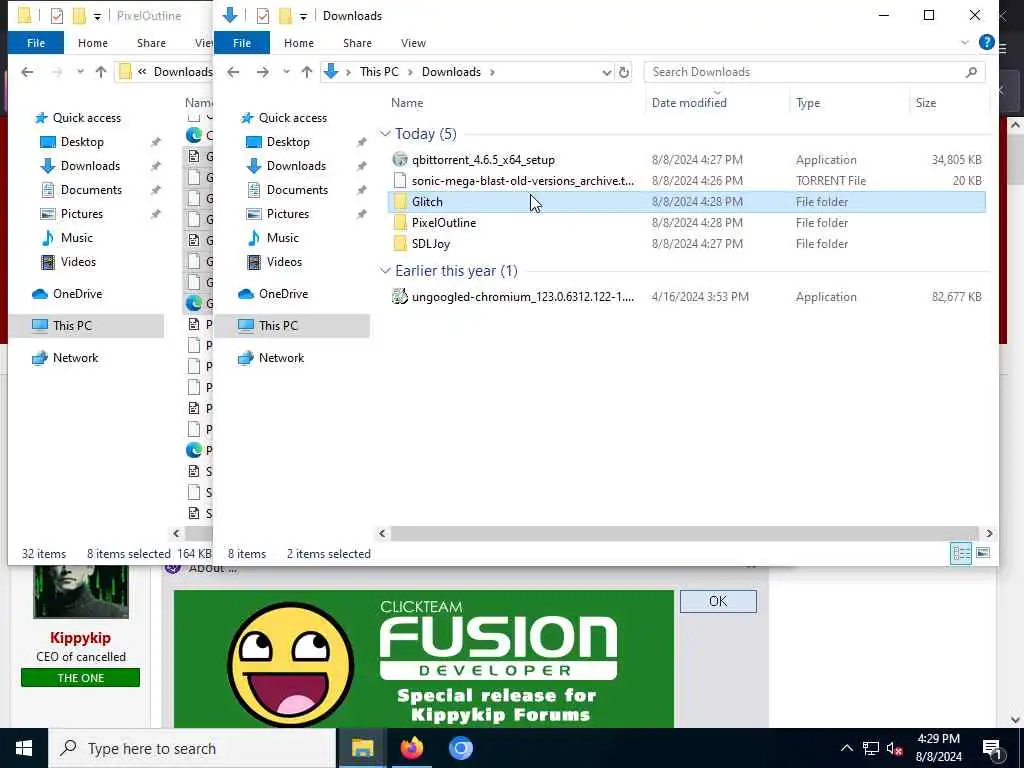Select the PixelOutline folder
This screenshot has height=768, width=1024.
tap(686, 223)
